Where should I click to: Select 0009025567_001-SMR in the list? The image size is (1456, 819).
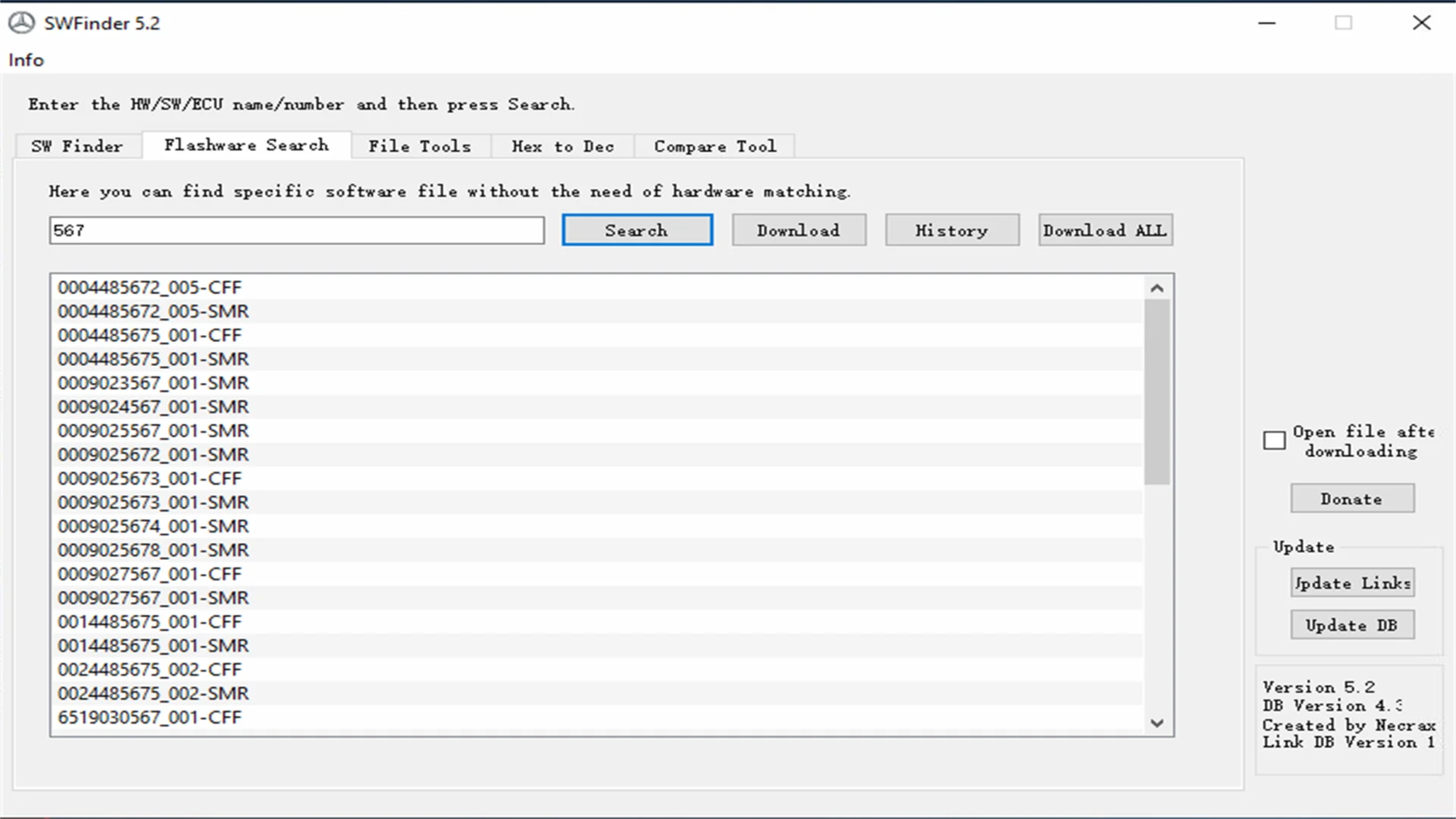(x=597, y=430)
